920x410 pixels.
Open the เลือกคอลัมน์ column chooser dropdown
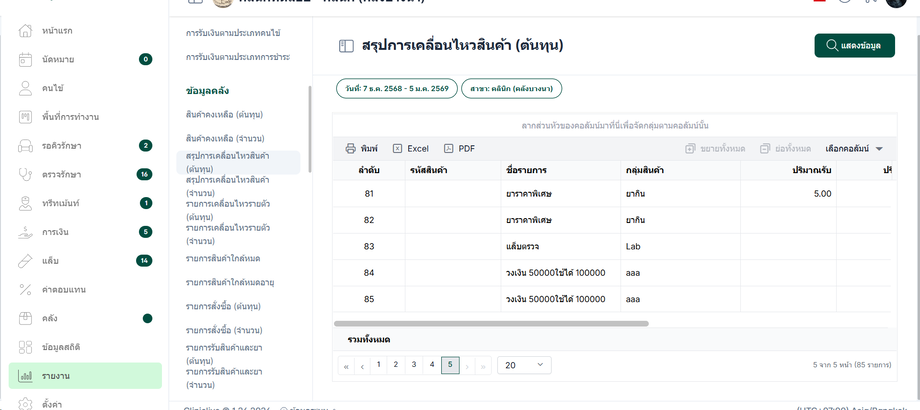854,148
